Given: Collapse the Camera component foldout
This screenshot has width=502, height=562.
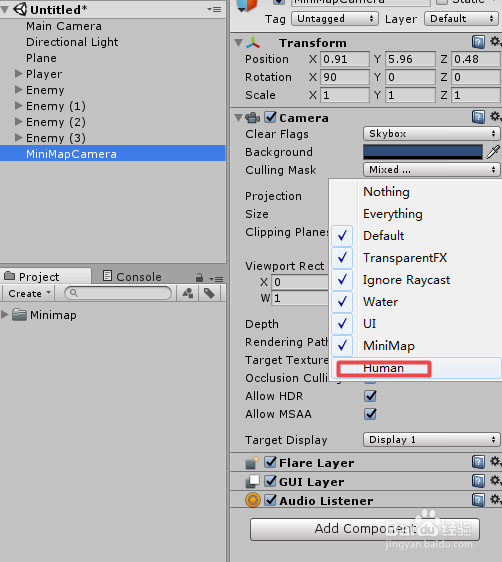Looking at the screenshot, I should (x=238, y=118).
